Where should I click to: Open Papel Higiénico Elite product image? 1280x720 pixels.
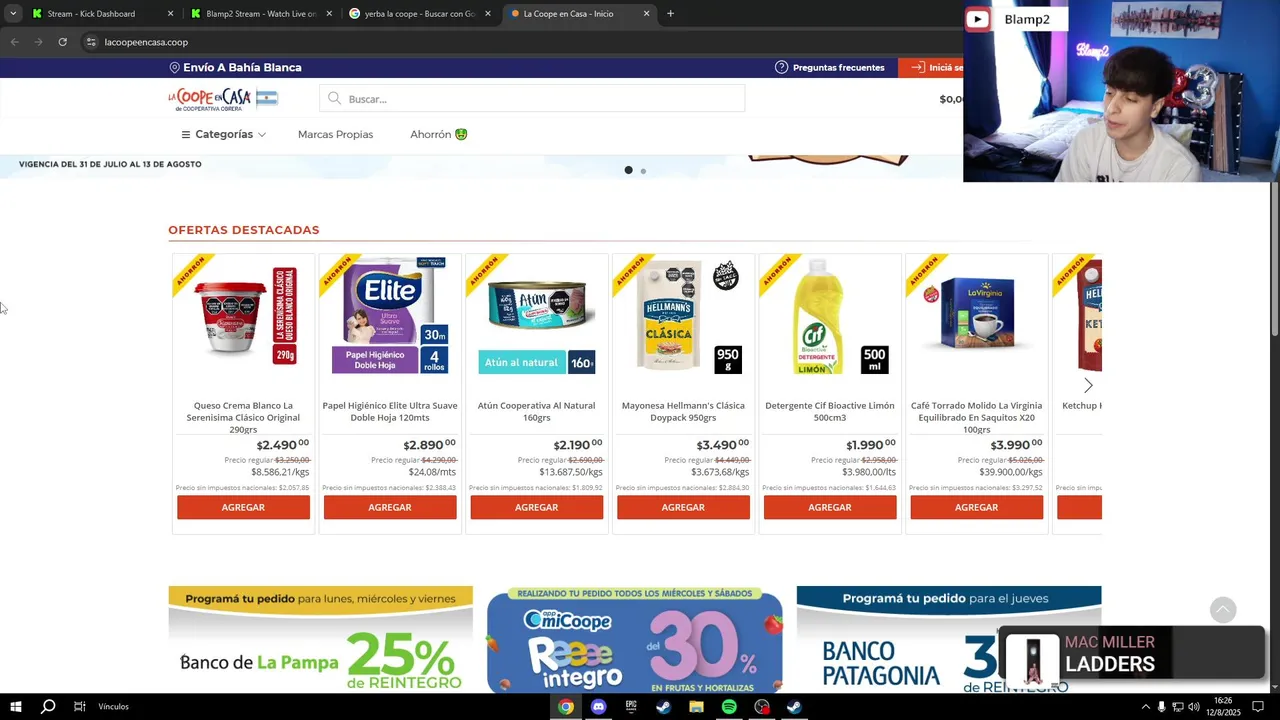[390, 317]
